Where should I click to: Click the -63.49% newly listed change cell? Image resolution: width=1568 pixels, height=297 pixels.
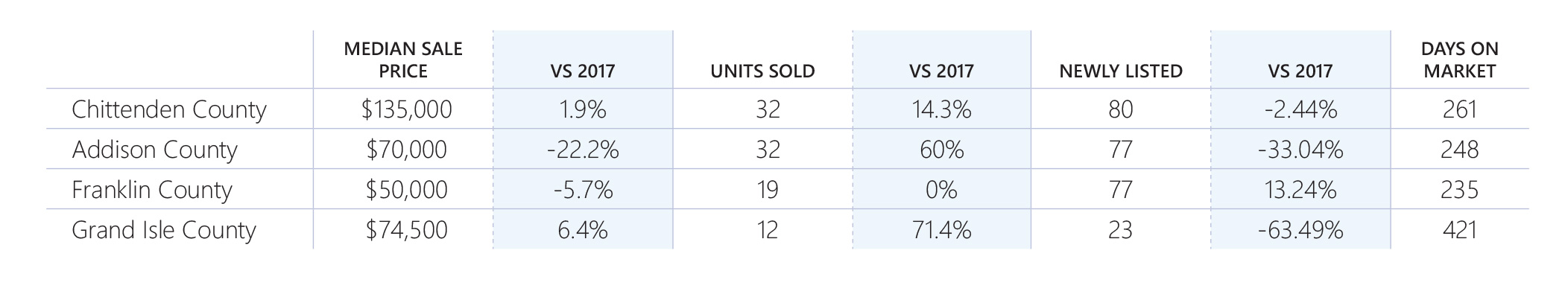(x=1300, y=231)
